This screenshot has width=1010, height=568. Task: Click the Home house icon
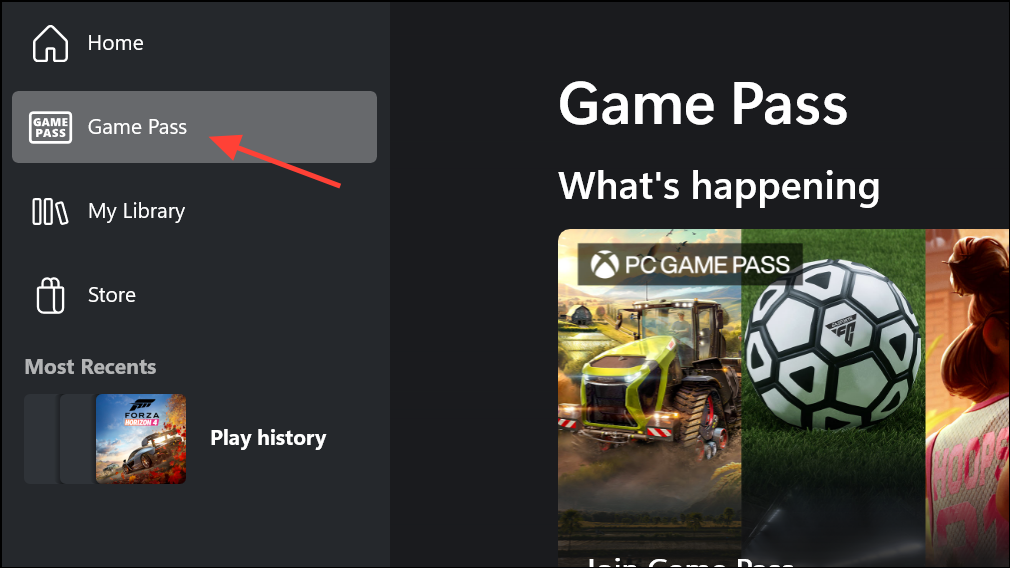(50, 43)
